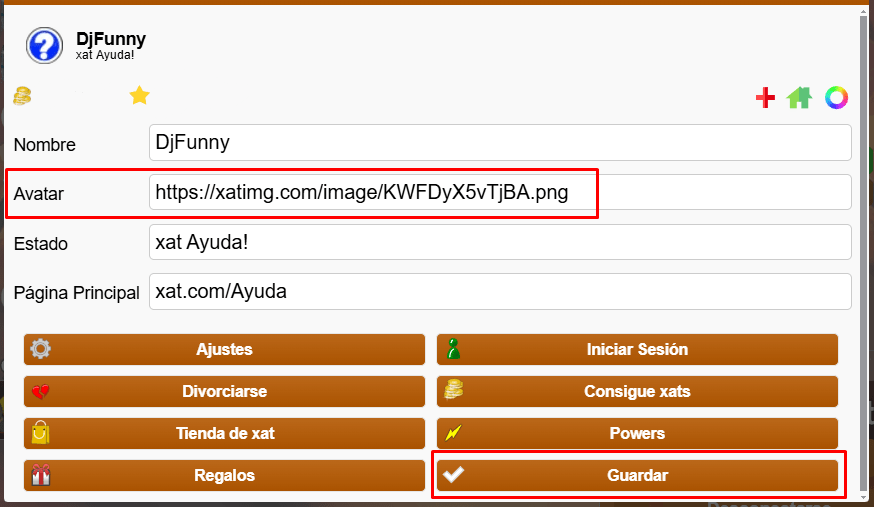Edit the Estado status field
This screenshot has height=507, width=874.
click(x=500, y=242)
